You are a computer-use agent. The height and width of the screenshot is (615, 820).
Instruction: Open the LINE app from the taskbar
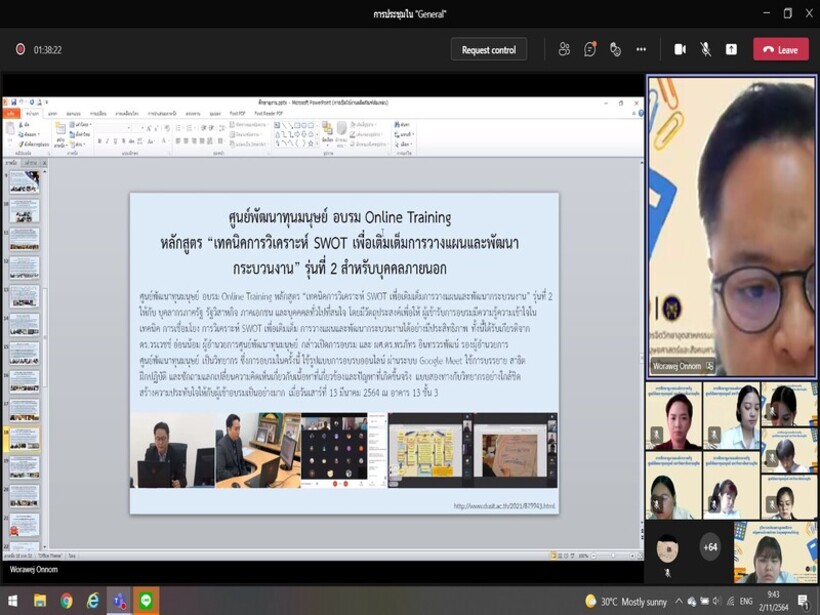tap(146, 600)
